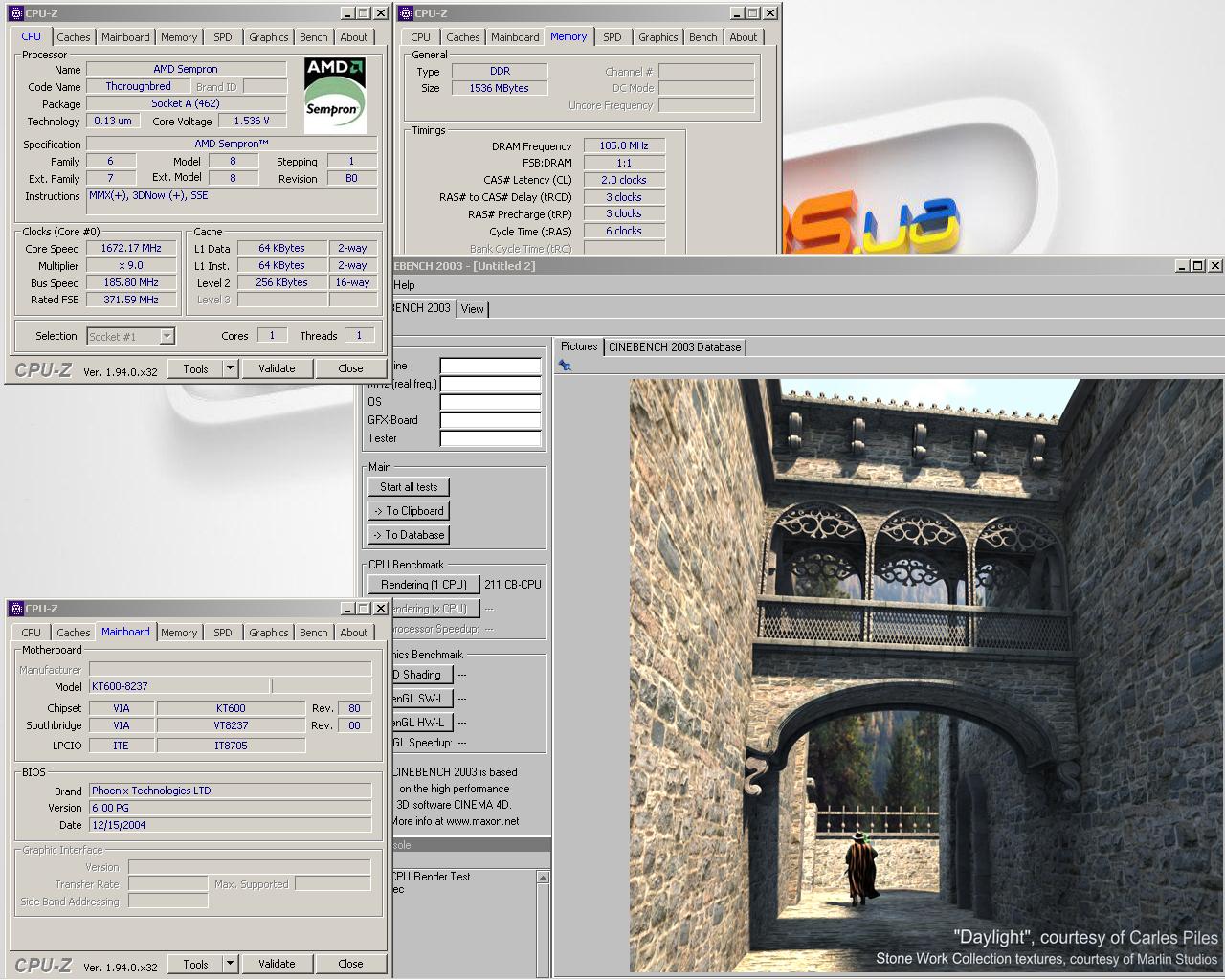Screen dimensions: 1225x980
Task: Open the Socket #1 selection combo box
Action: pos(131,336)
